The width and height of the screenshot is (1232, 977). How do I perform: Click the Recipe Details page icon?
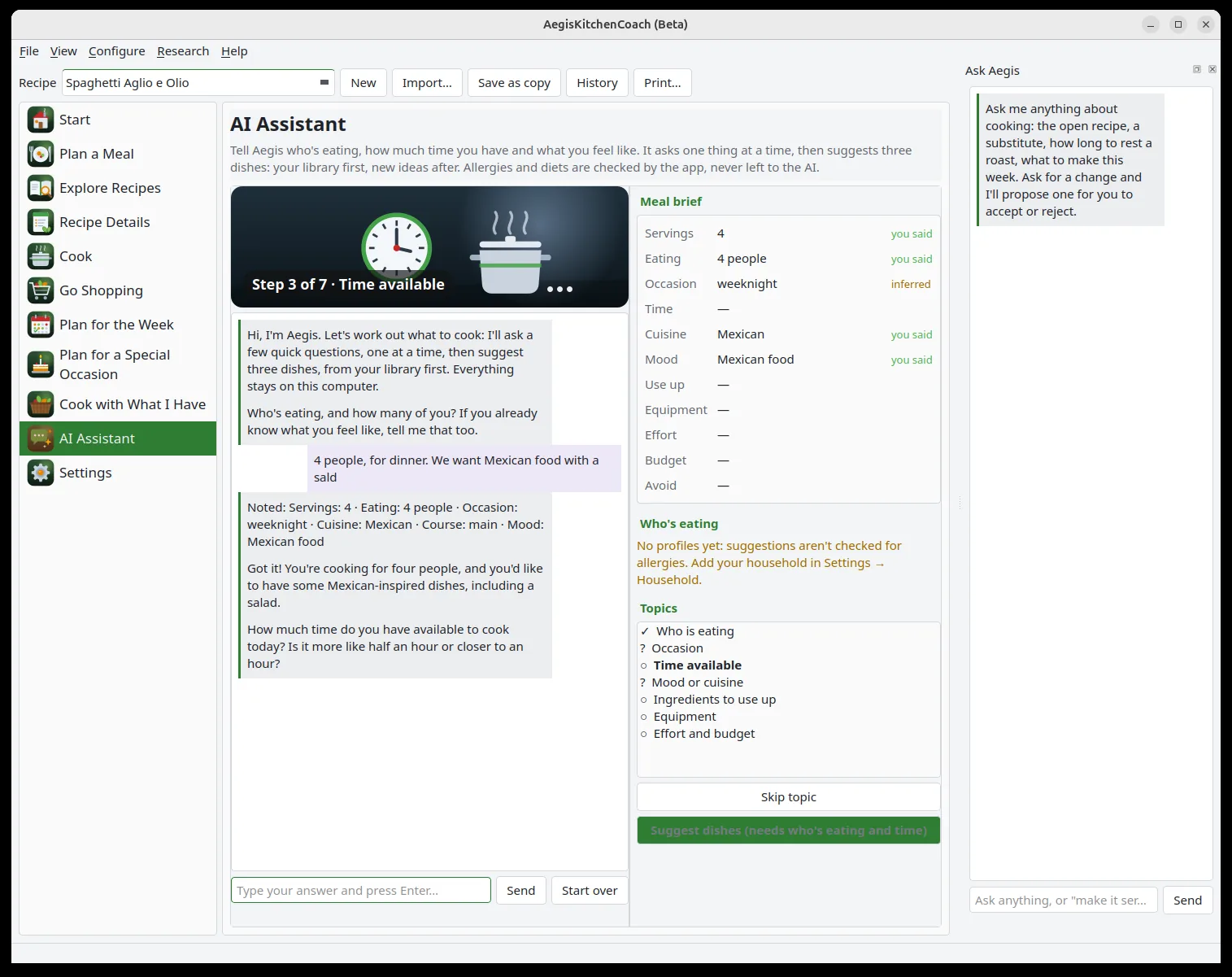pyautogui.click(x=40, y=222)
